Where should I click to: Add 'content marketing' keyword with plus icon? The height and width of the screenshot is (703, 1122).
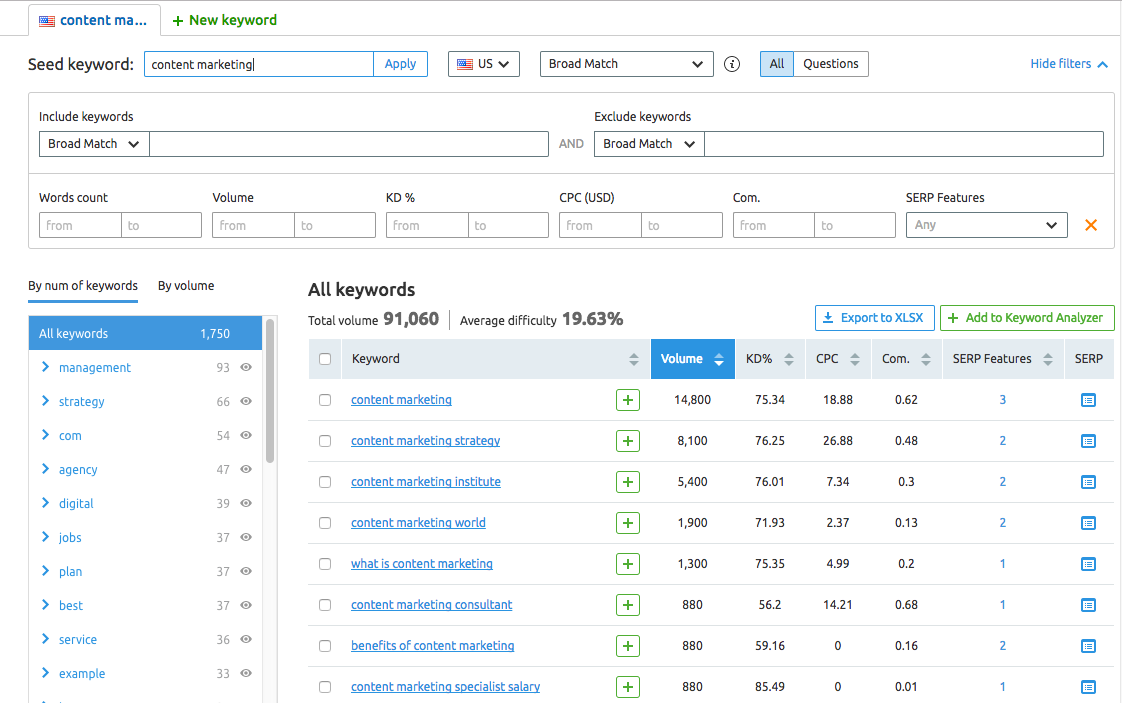click(x=628, y=400)
